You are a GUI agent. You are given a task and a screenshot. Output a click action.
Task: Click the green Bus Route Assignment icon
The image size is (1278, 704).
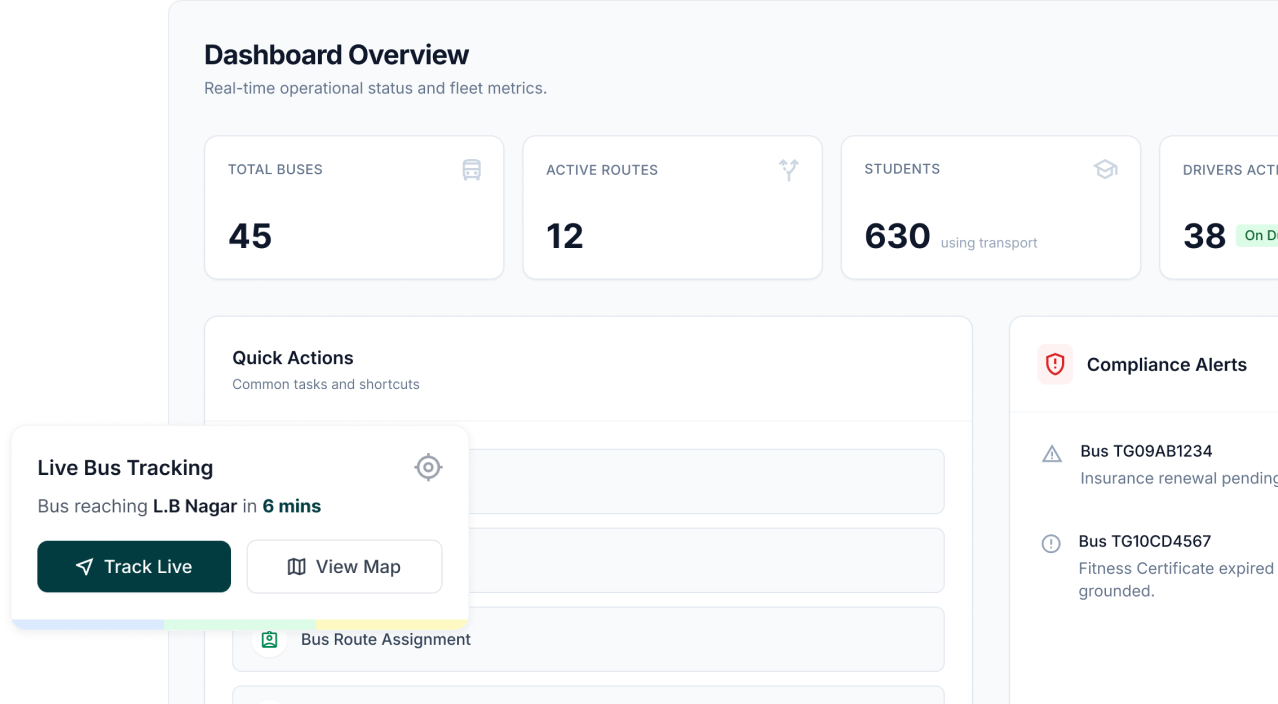coord(269,640)
